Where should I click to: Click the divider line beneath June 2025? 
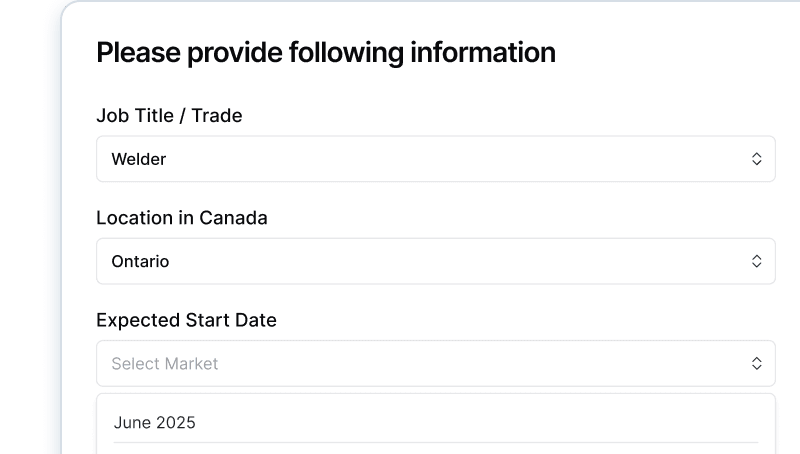(435, 442)
